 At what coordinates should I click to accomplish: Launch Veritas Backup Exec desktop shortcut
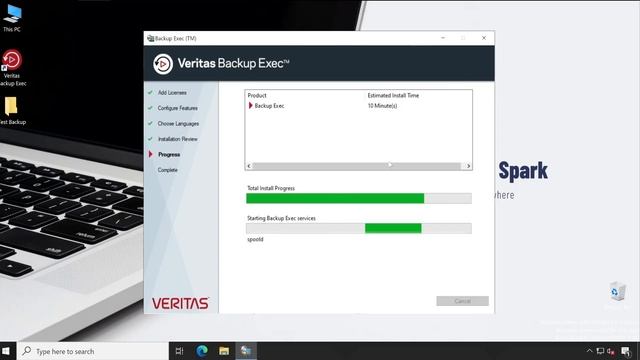pyautogui.click(x=12, y=67)
